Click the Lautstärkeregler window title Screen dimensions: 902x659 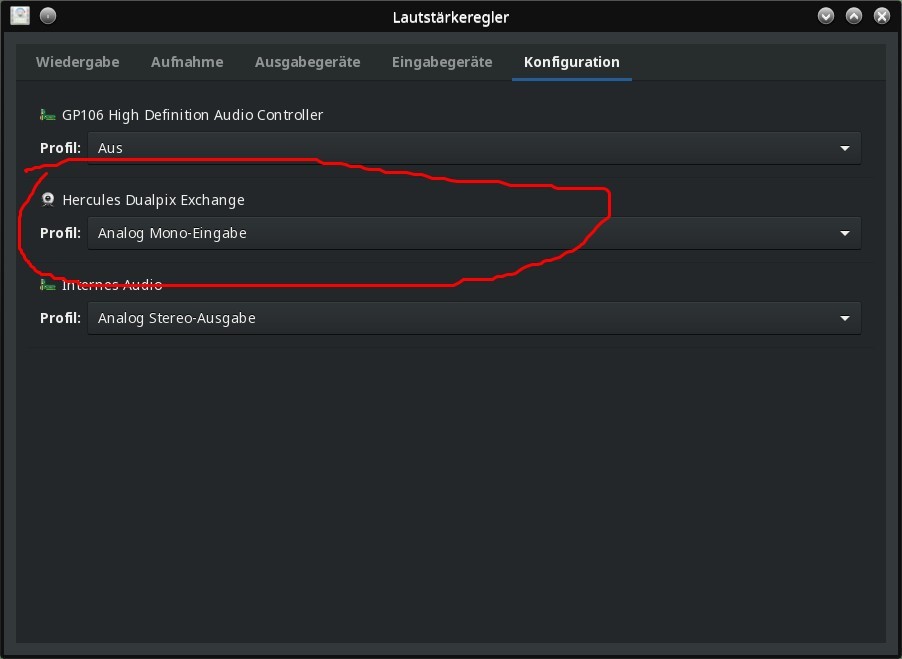pos(451,17)
